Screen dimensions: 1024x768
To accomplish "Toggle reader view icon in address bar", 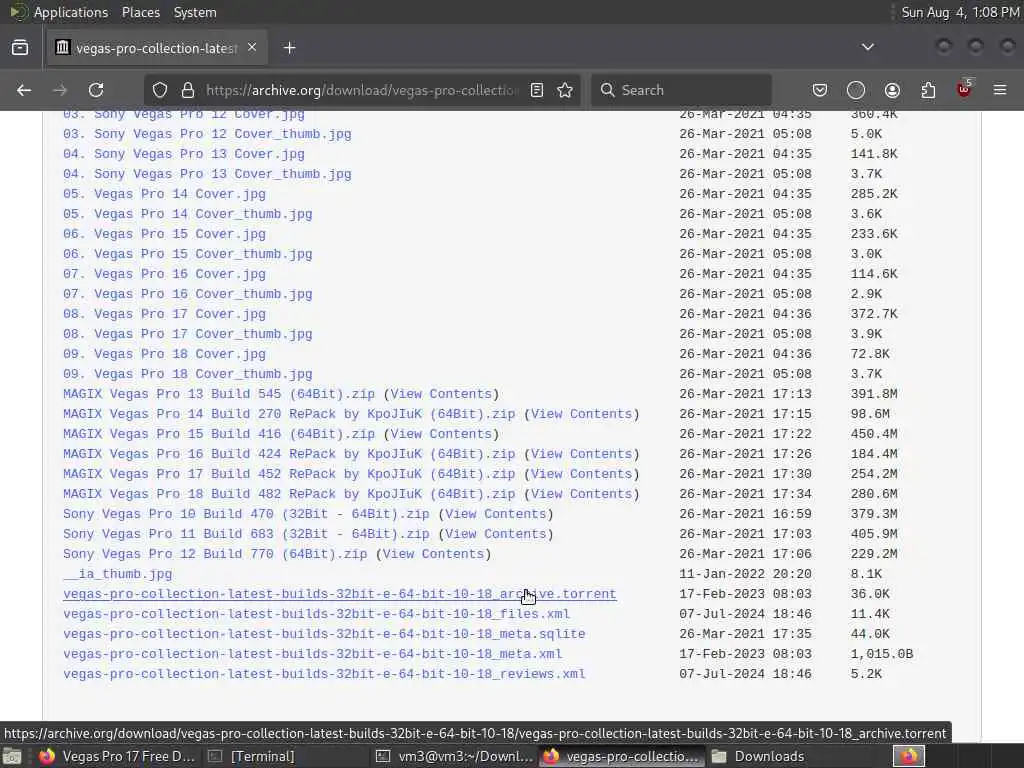I will 537,90.
